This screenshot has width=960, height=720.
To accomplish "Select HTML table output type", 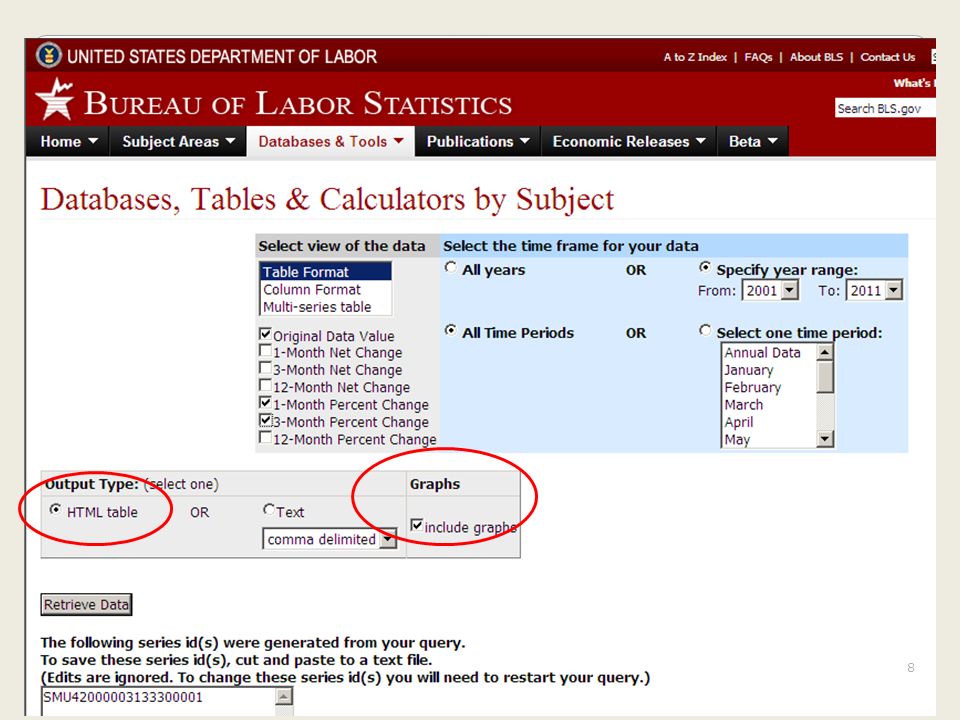I will click(55, 510).
